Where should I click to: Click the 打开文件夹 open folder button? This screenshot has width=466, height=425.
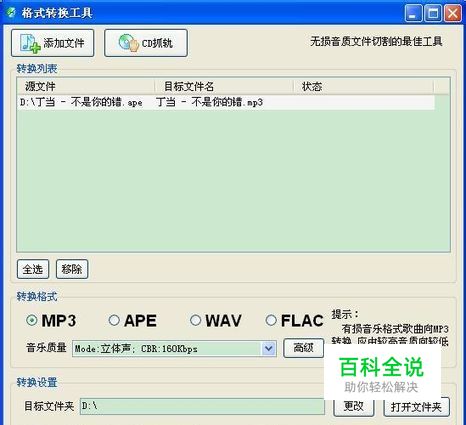[416, 407]
